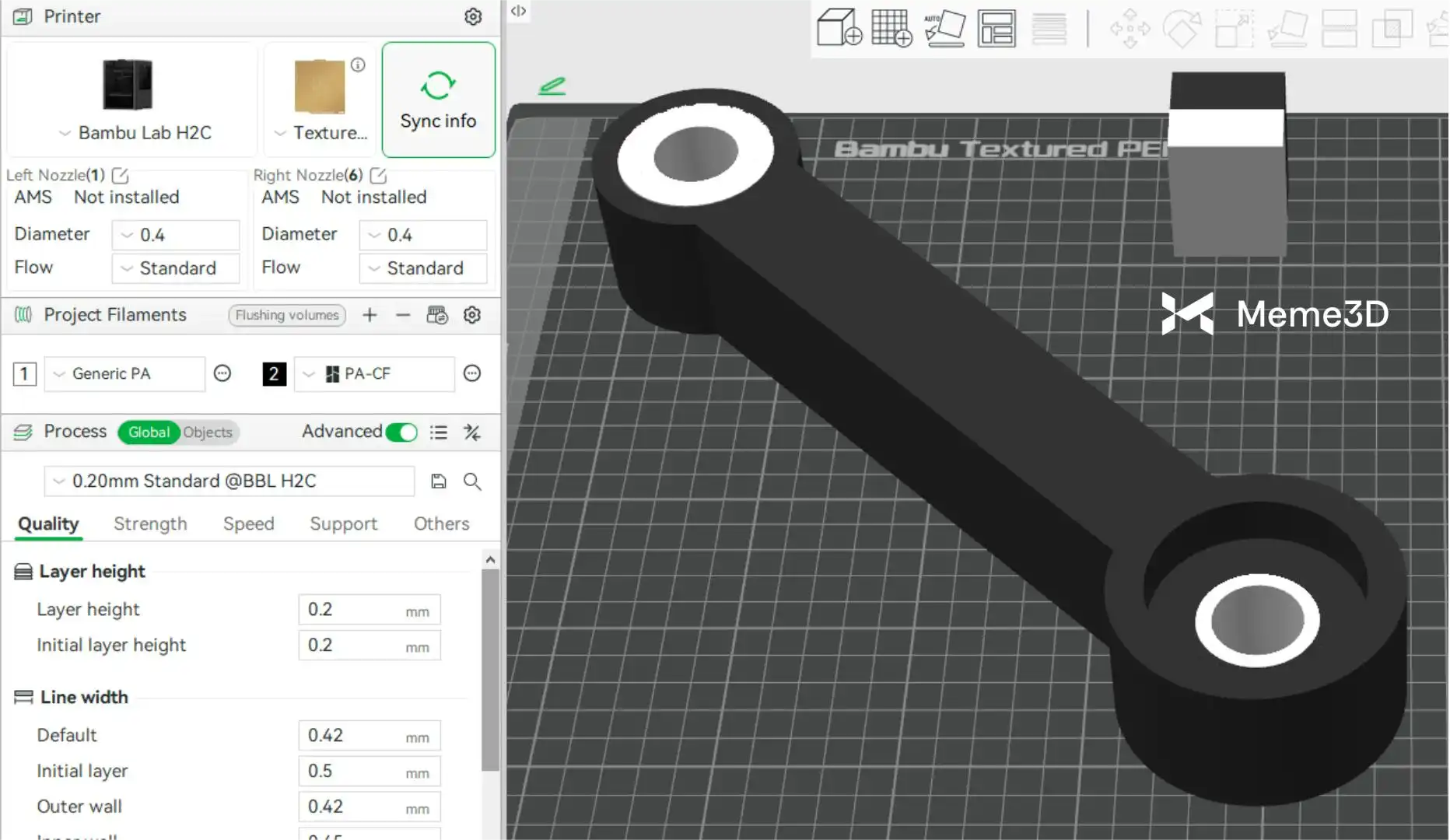Switch process scope to Objects
The width and height of the screenshot is (1450, 840).
pyautogui.click(x=208, y=432)
